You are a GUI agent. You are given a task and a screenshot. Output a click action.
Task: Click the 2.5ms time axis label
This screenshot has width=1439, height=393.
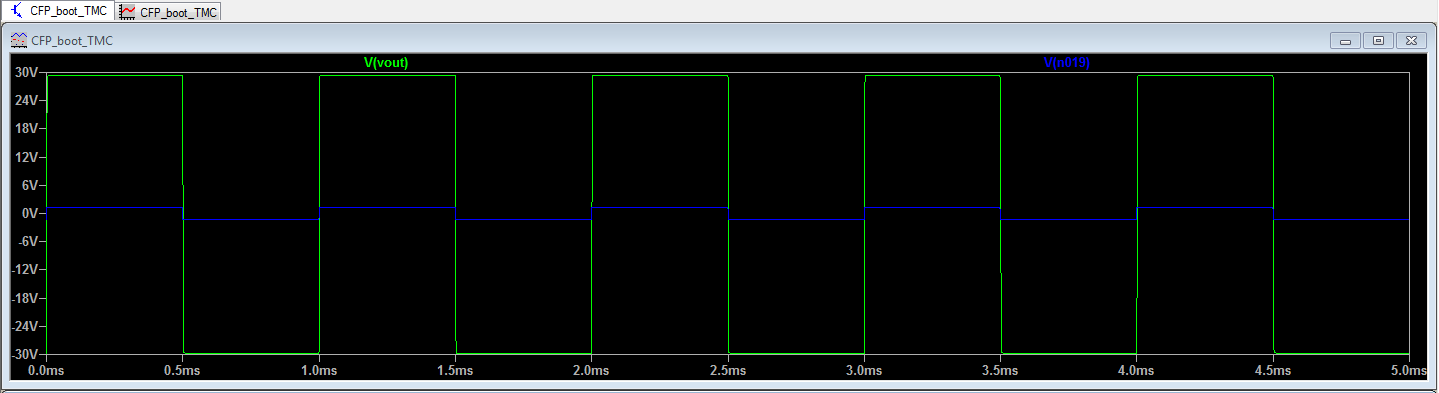[x=727, y=370]
